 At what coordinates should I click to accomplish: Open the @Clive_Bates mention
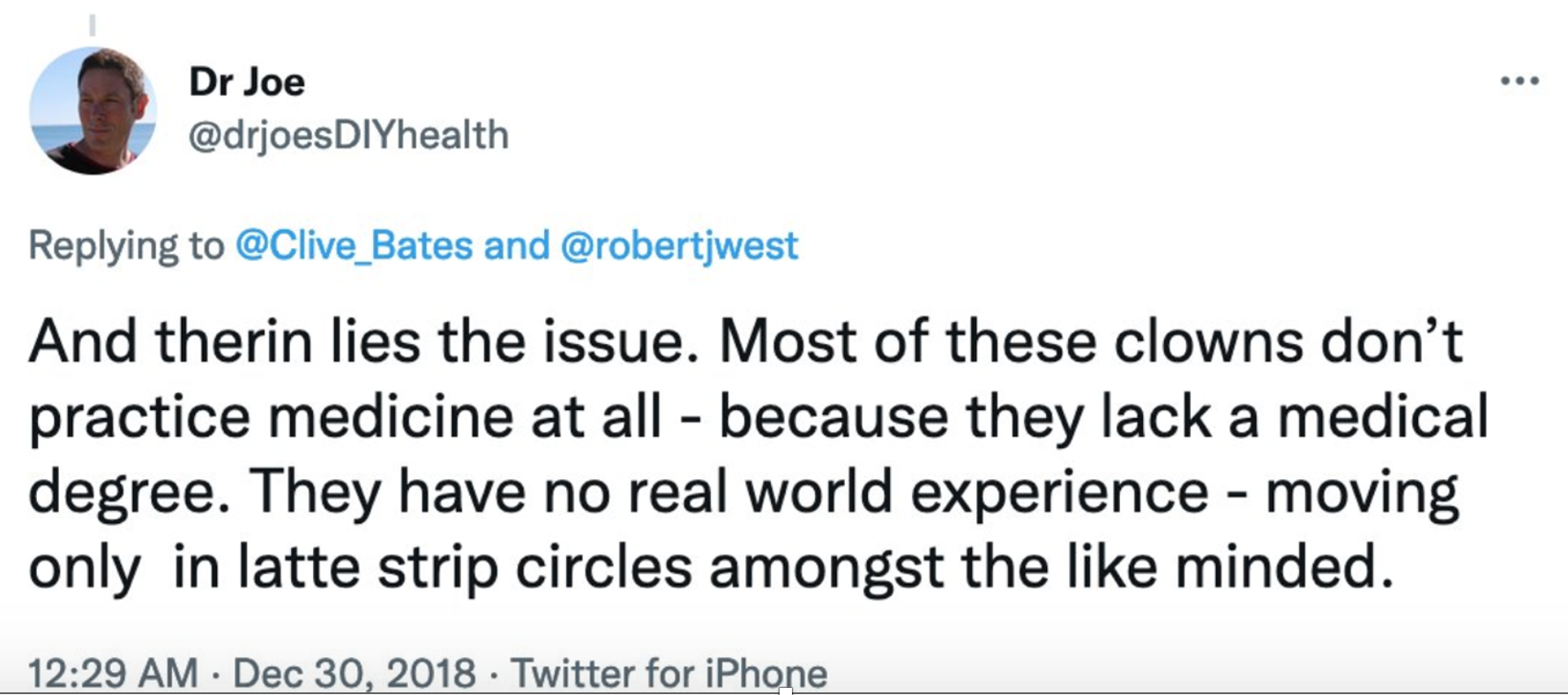pos(354,245)
